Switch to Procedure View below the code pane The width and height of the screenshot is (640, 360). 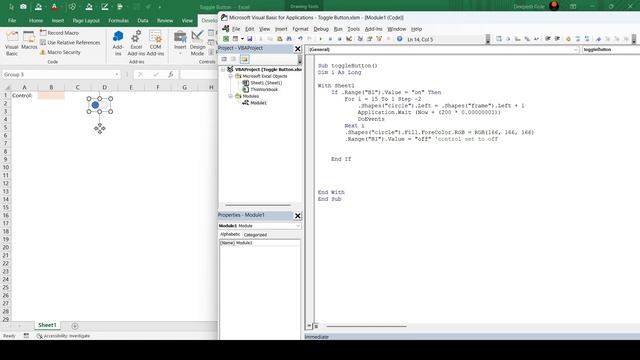click(x=309, y=326)
